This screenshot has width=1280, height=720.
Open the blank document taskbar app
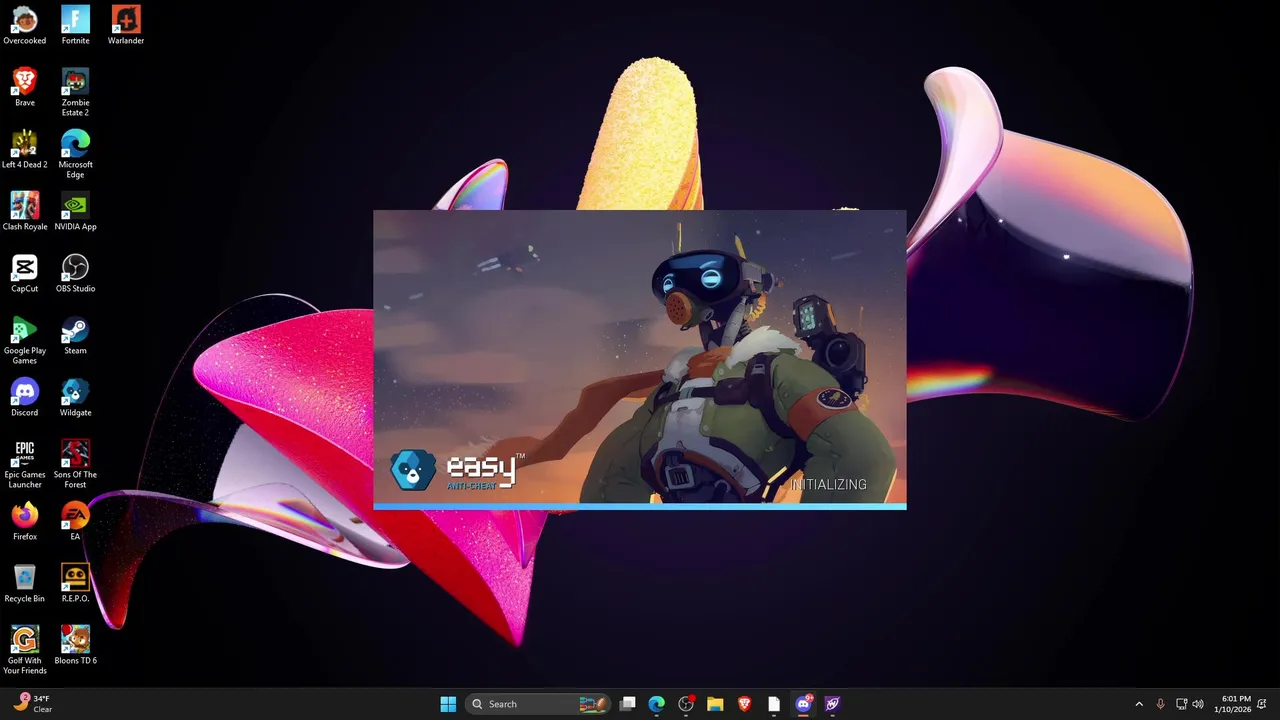tap(773, 704)
